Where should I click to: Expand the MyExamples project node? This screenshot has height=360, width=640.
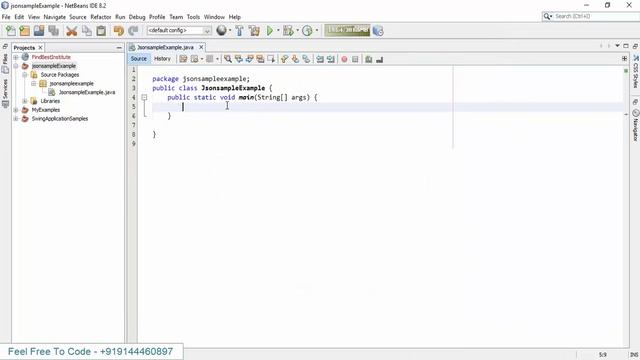pos(16,110)
